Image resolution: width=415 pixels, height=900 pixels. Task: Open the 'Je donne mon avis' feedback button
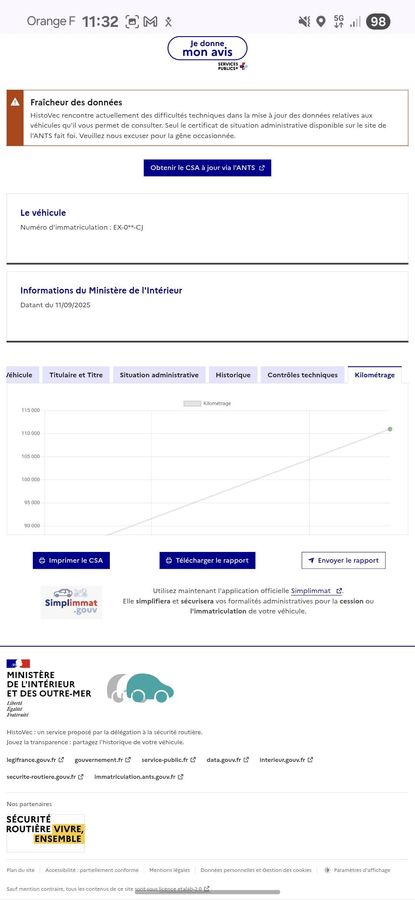click(x=207, y=49)
